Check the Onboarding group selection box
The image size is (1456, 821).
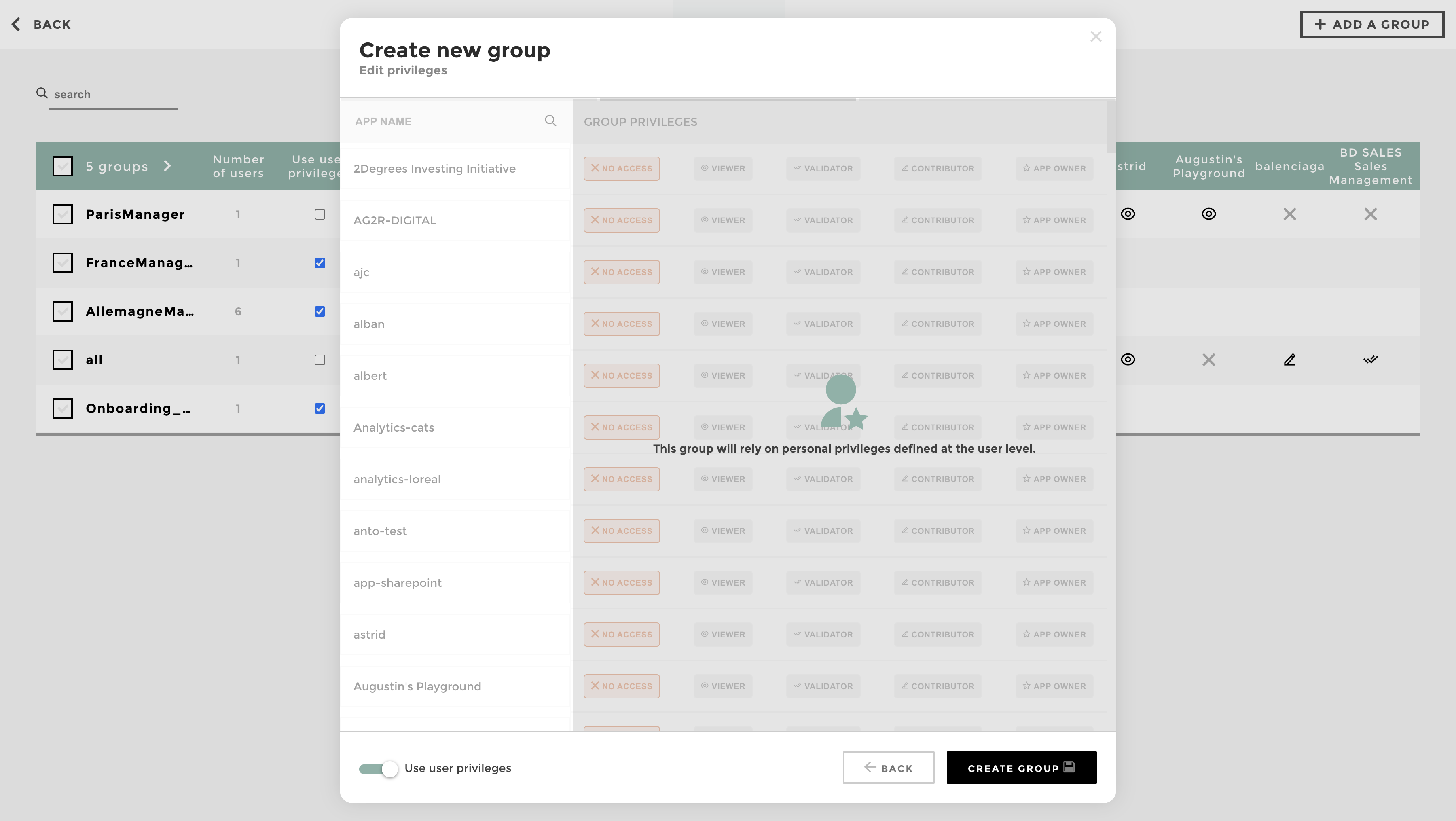click(63, 408)
